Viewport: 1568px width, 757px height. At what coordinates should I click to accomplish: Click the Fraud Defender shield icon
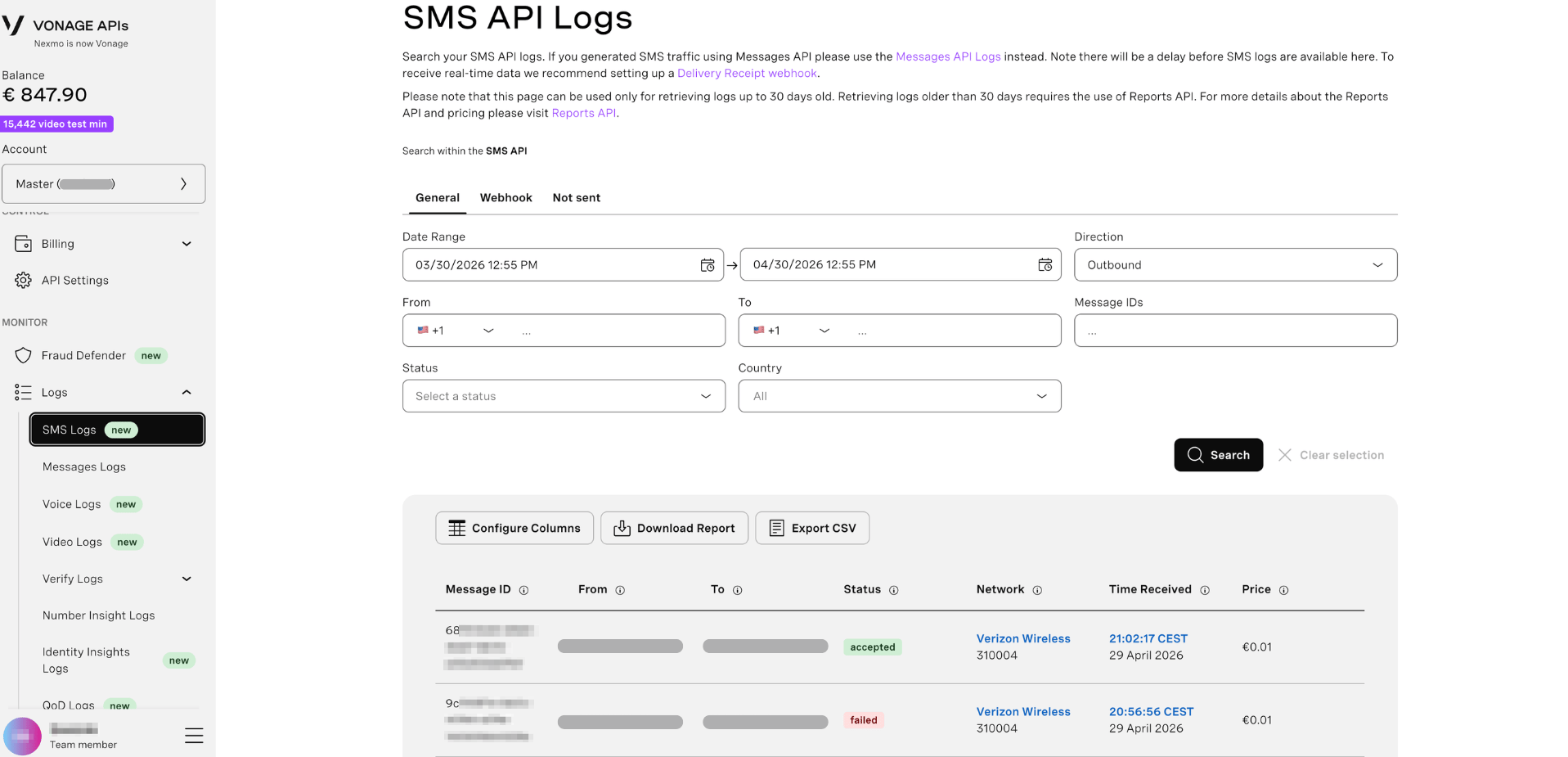coord(23,355)
